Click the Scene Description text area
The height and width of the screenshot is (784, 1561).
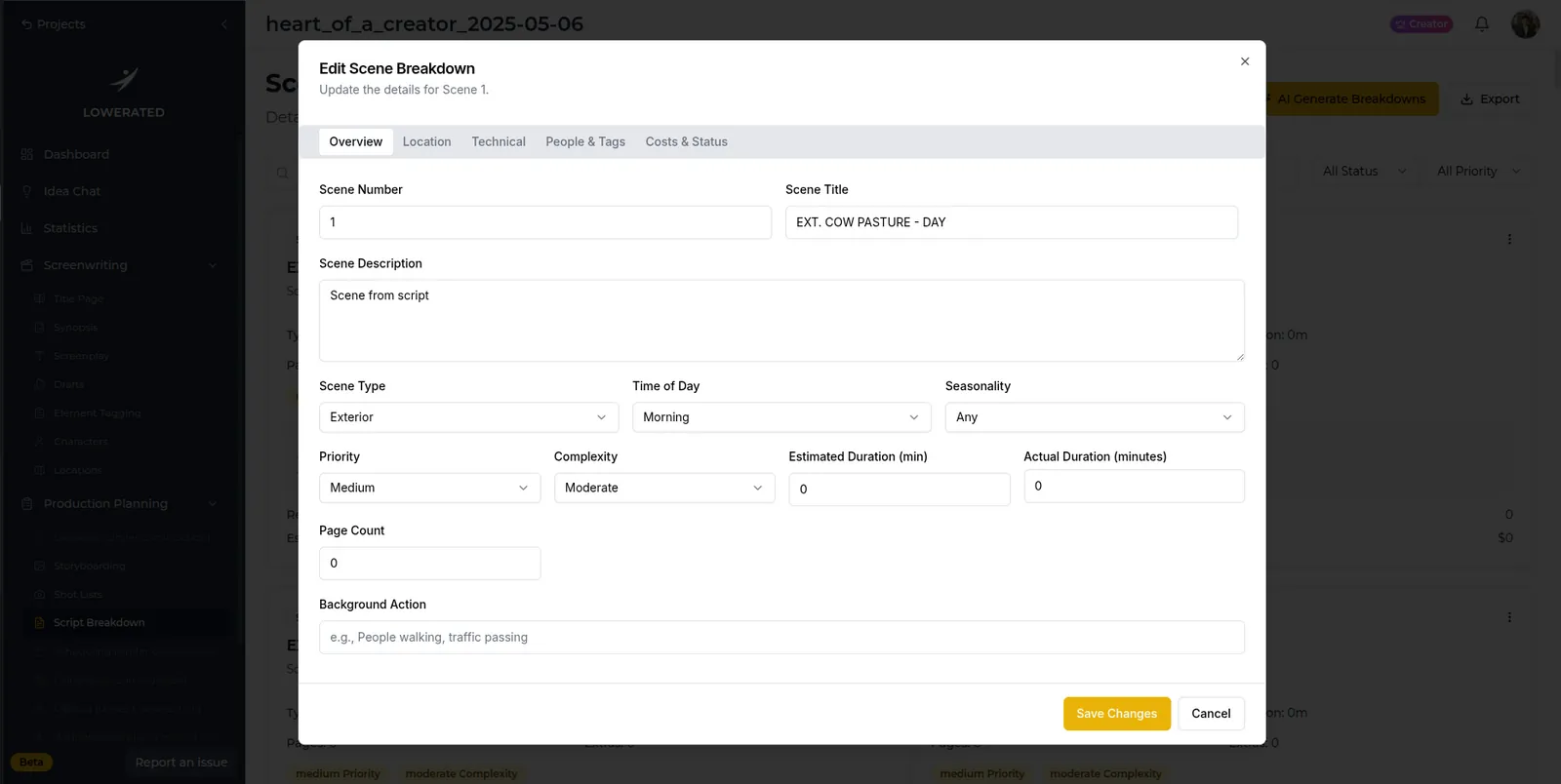tap(781, 321)
